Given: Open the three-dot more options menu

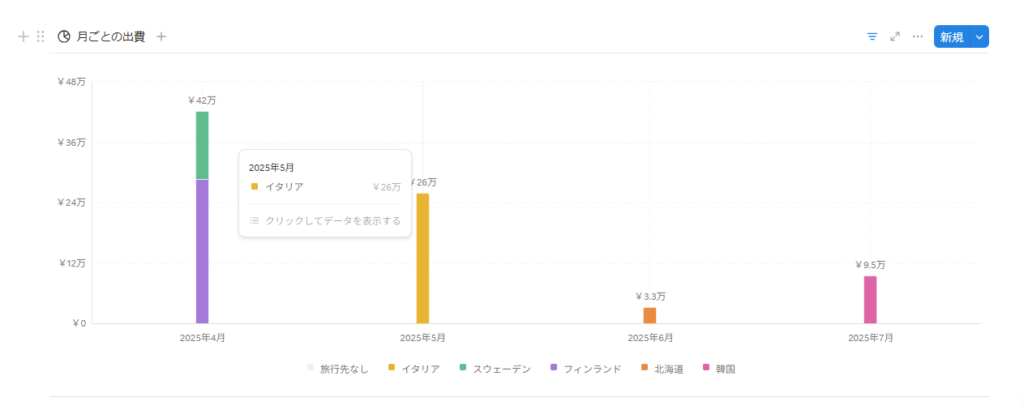Looking at the screenshot, I should pos(918,37).
